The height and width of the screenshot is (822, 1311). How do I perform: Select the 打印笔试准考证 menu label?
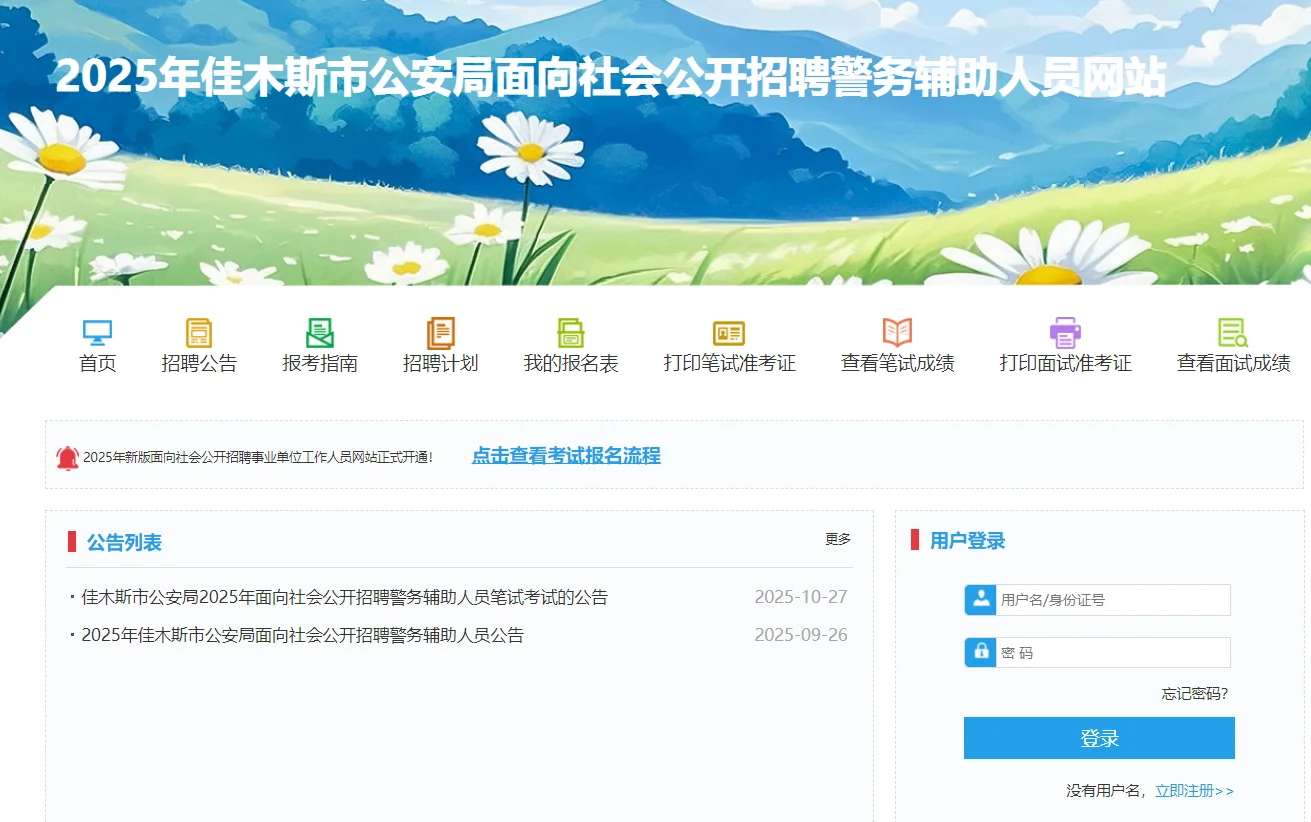pos(729,363)
